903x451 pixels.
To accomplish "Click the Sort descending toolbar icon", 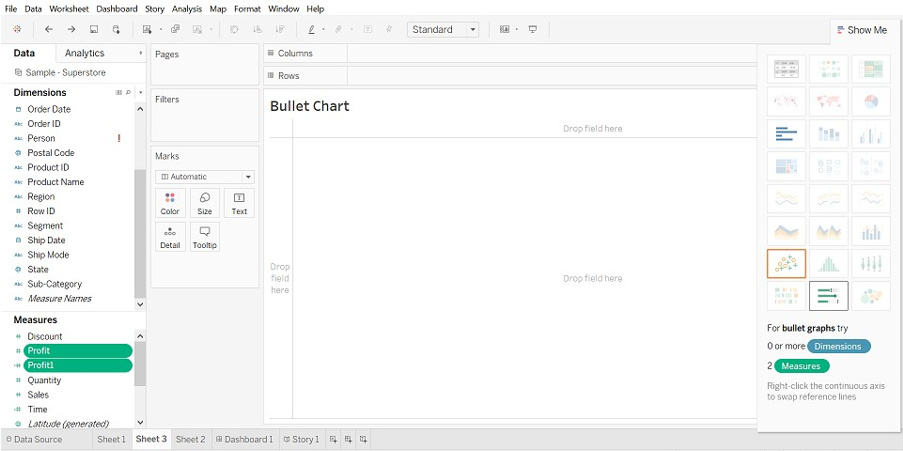I will 280,29.
